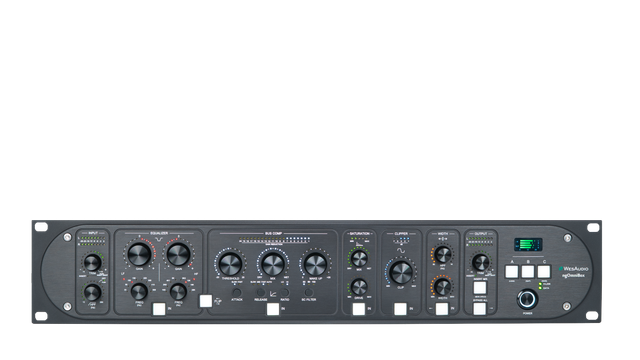Click the RELEASE selector button
This screenshot has height=360, width=640.
[x=261, y=292]
